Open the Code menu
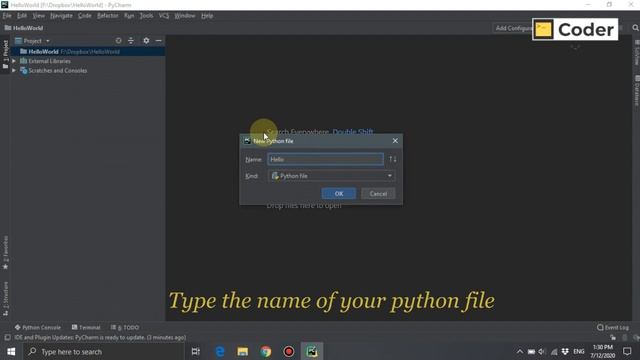 [84, 16]
